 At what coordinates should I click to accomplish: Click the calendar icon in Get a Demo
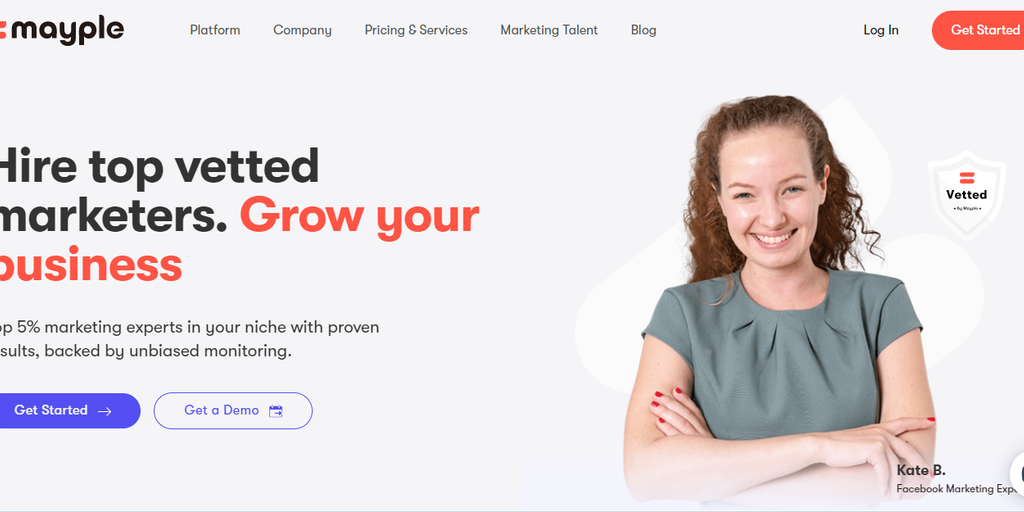pos(276,411)
